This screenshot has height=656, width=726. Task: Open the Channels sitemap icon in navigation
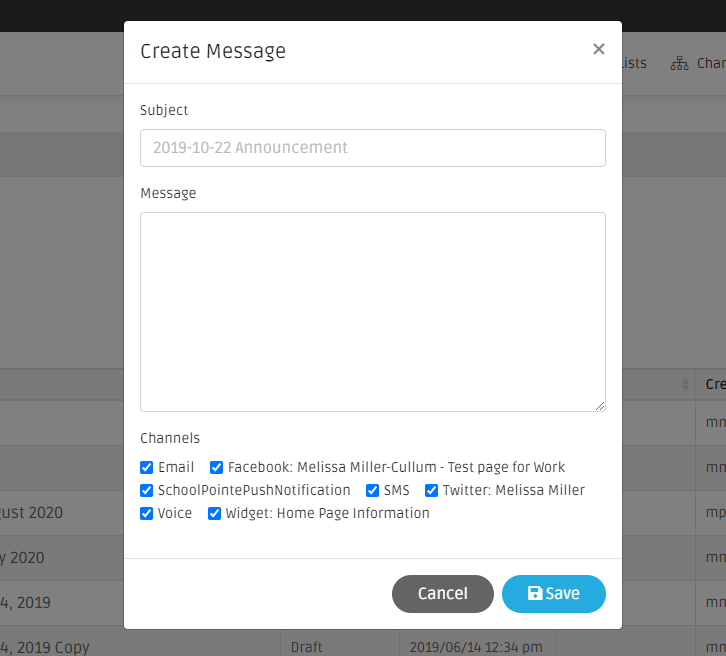[680, 63]
